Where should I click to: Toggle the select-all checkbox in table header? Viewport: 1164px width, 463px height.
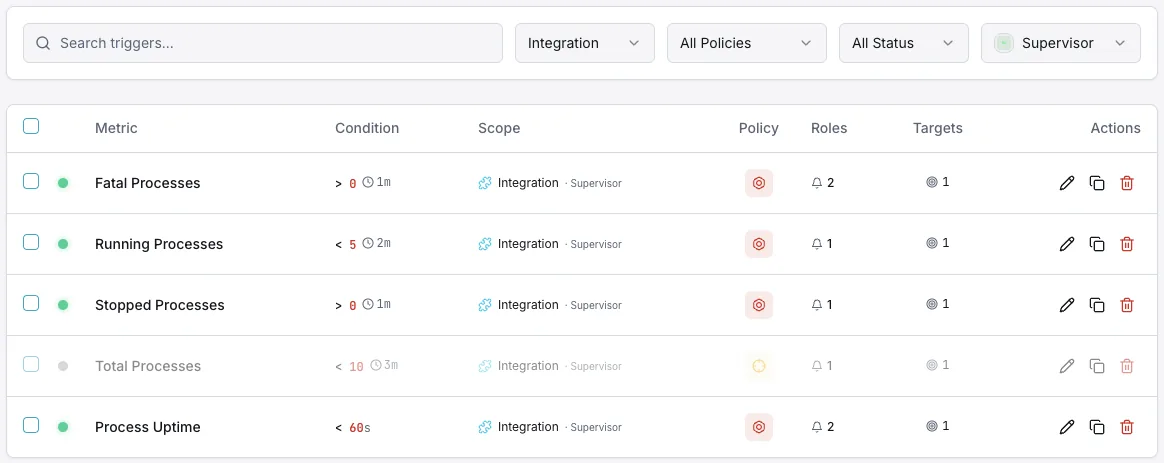[x=31, y=126]
